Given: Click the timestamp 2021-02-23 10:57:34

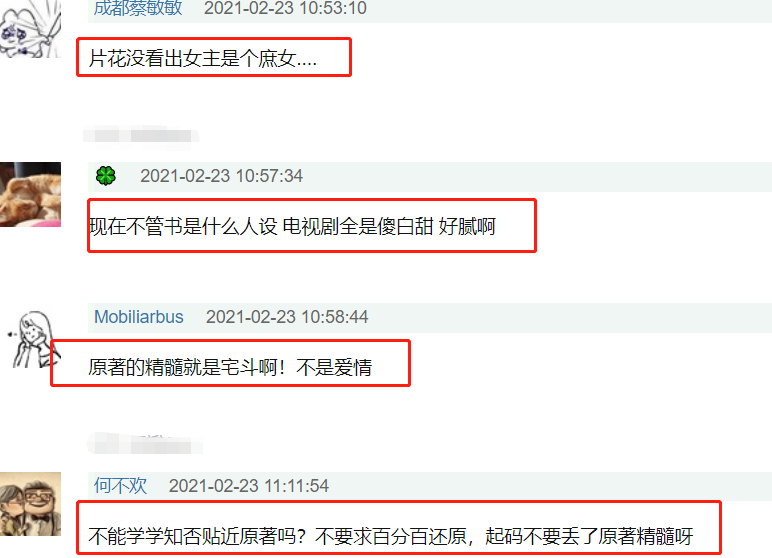Looking at the screenshot, I should click(x=222, y=176).
